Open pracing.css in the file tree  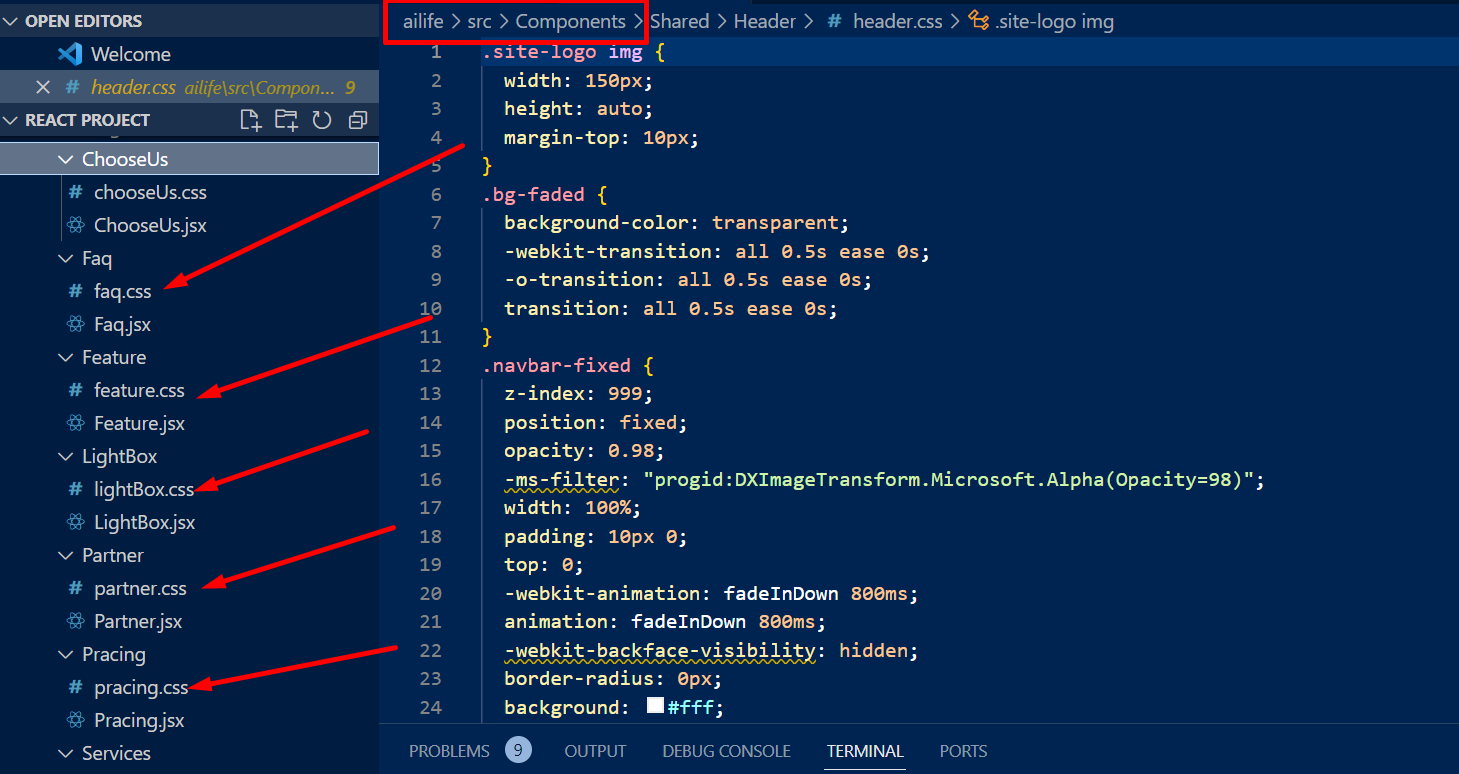click(x=140, y=687)
